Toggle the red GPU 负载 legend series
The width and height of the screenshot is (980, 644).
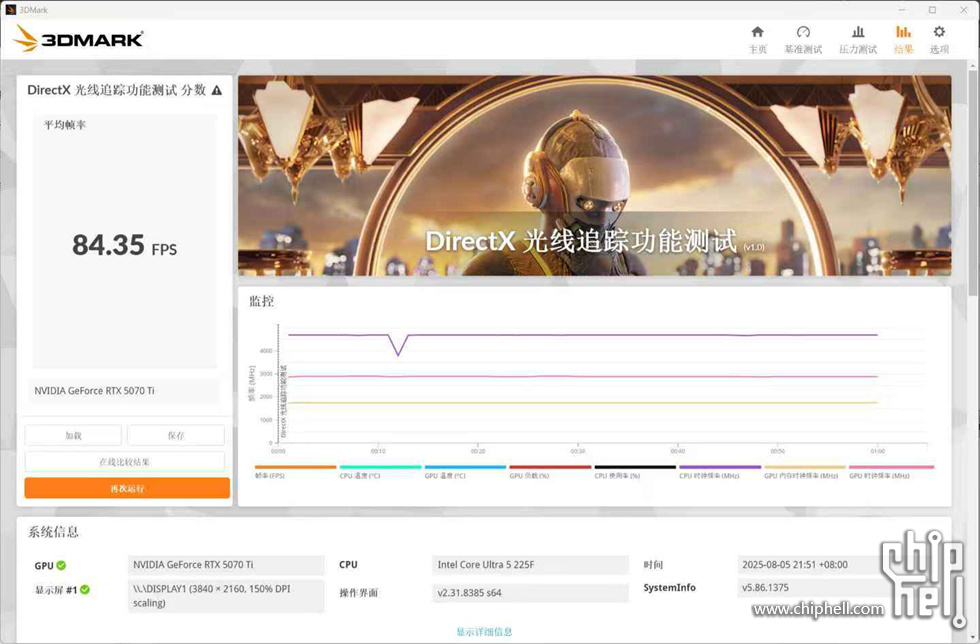click(550, 471)
